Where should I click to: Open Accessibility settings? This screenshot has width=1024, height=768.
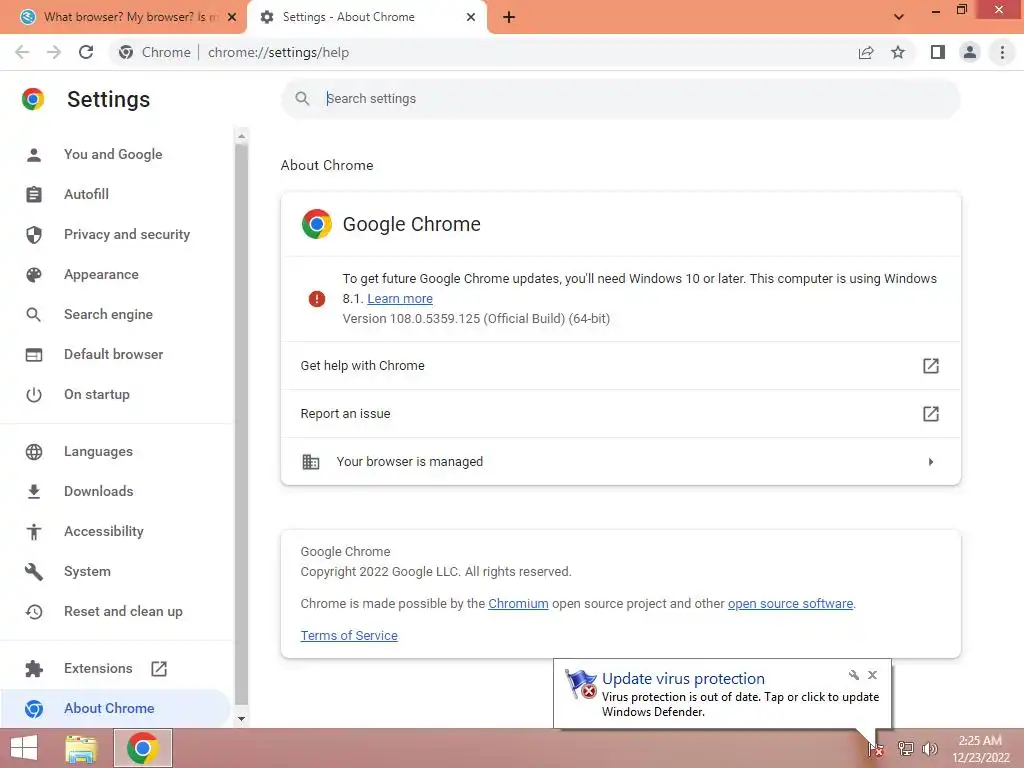click(x=104, y=532)
